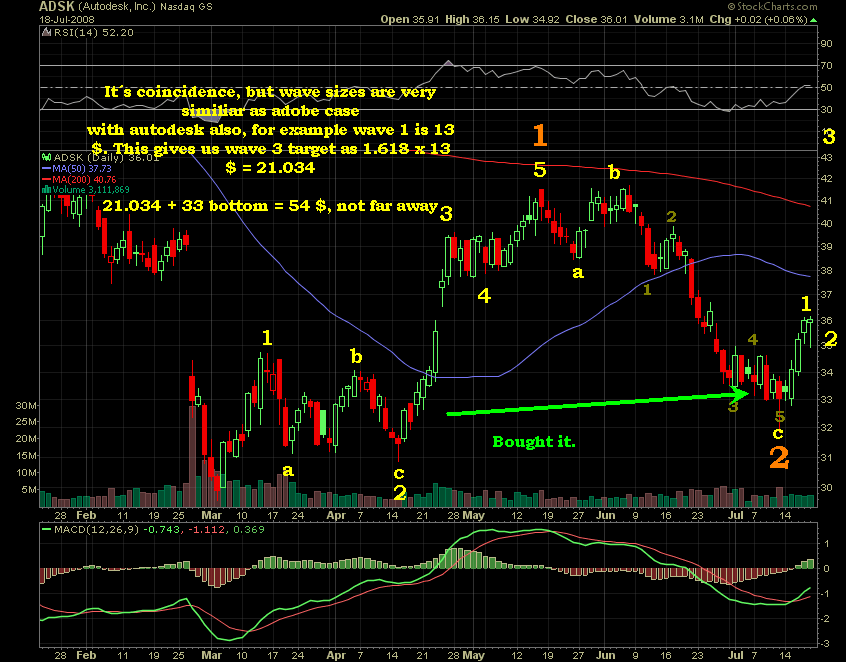Click the MACD(12,26,9) legend label

pyautogui.click(x=95, y=529)
